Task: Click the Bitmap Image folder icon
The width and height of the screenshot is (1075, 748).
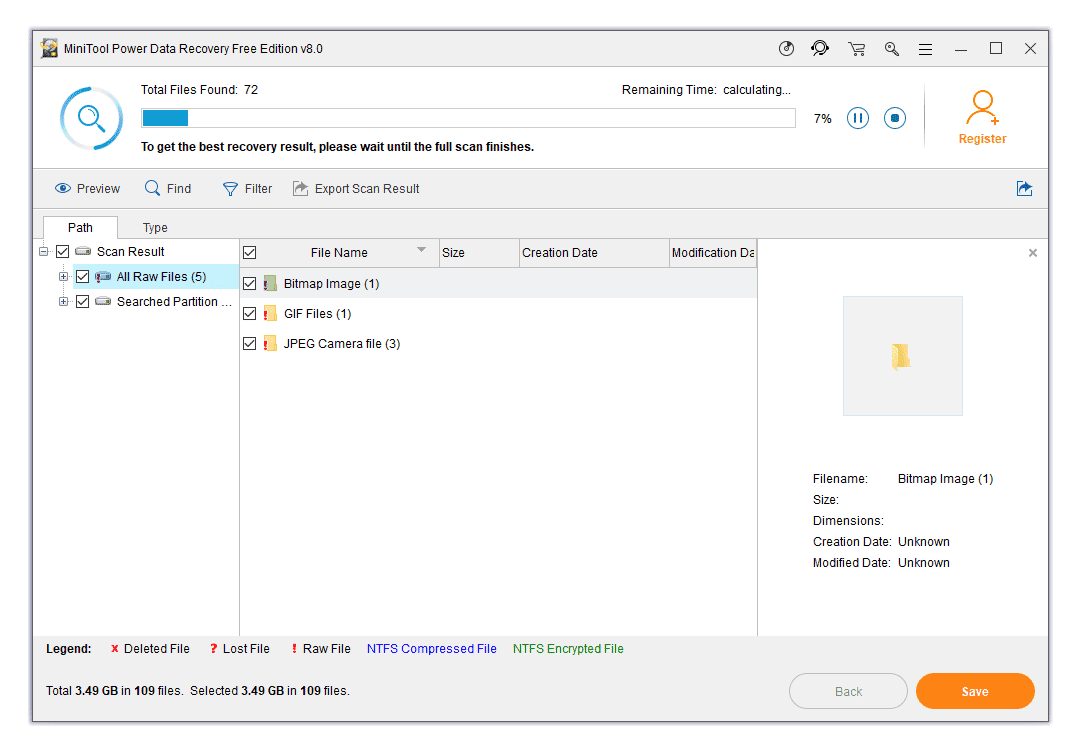Action: [x=270, y=283]
